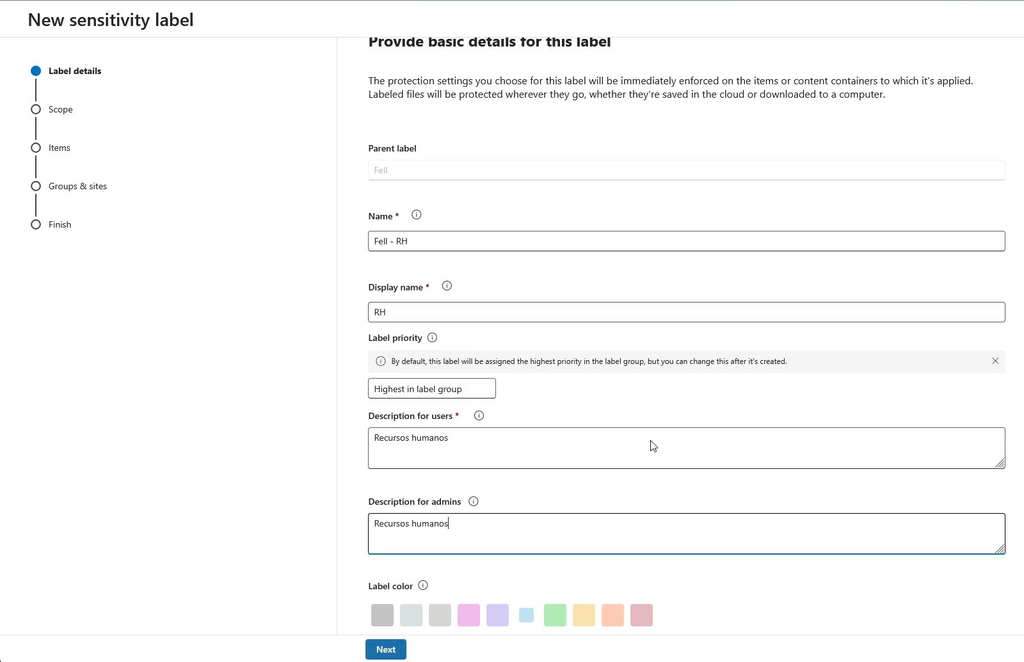Open the Highest in label group dropdown
Screen dimensions: 1024x662
coord(432,388)
